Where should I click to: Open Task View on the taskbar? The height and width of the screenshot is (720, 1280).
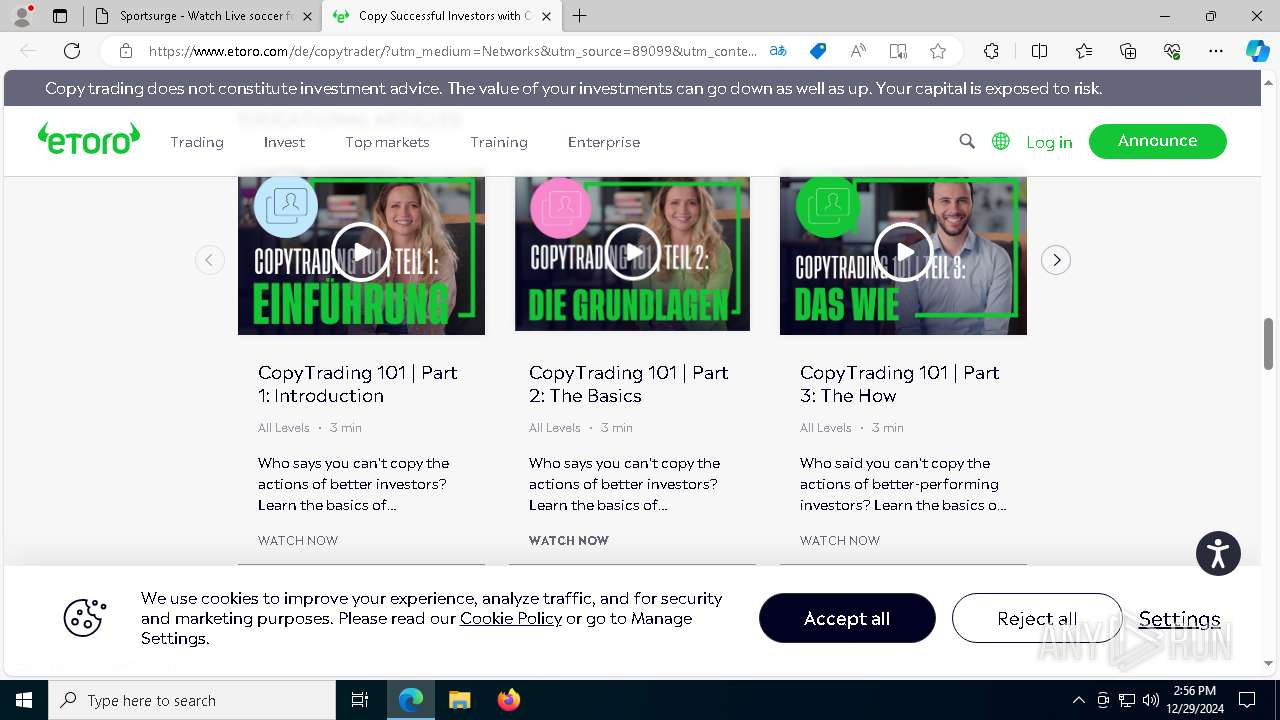click(x=360, y=700)
